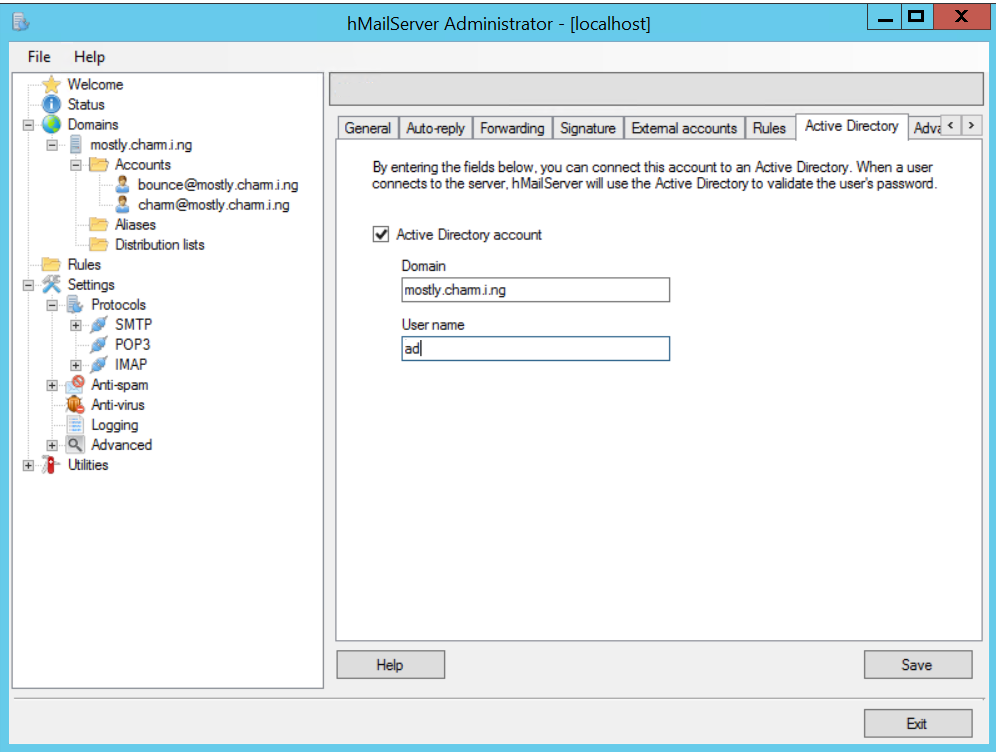Select the Logging tree item label
996x752 pixels.
point(114,425)
